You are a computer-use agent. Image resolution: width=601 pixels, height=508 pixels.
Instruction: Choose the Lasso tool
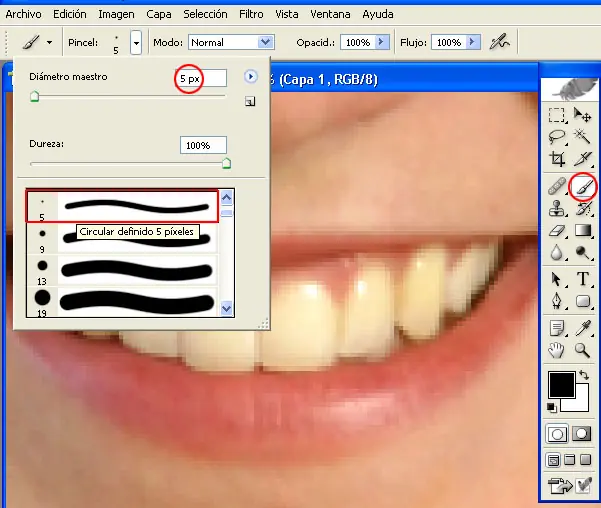click(557, 137)
